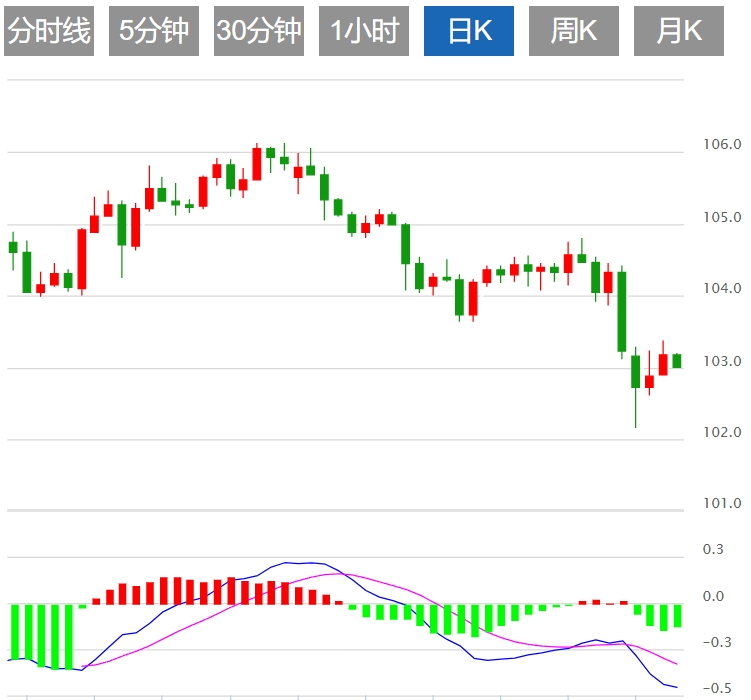
Task: Open the 月K monthly chart
Action: (x=679, y=32)
